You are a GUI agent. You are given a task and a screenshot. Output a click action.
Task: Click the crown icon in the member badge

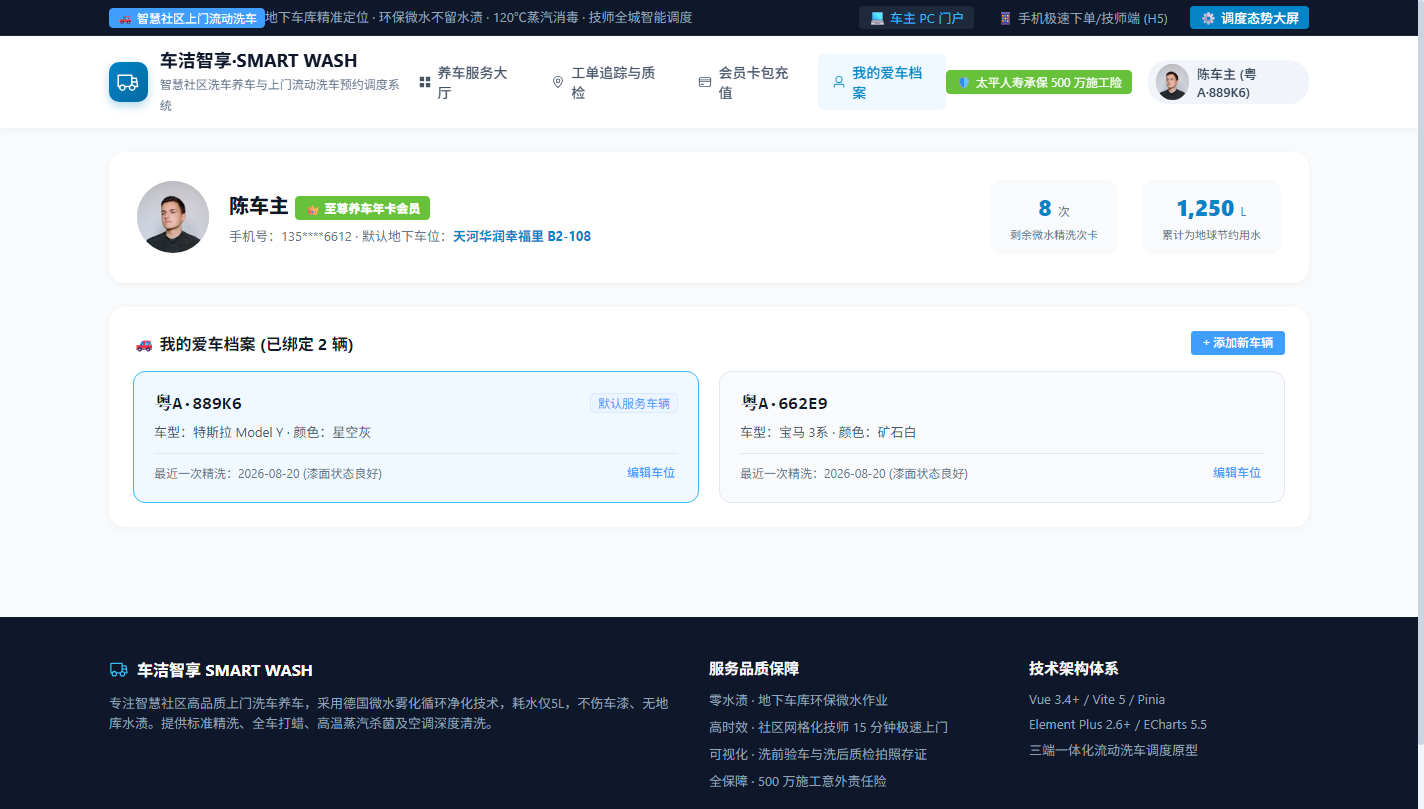[312, 208]
